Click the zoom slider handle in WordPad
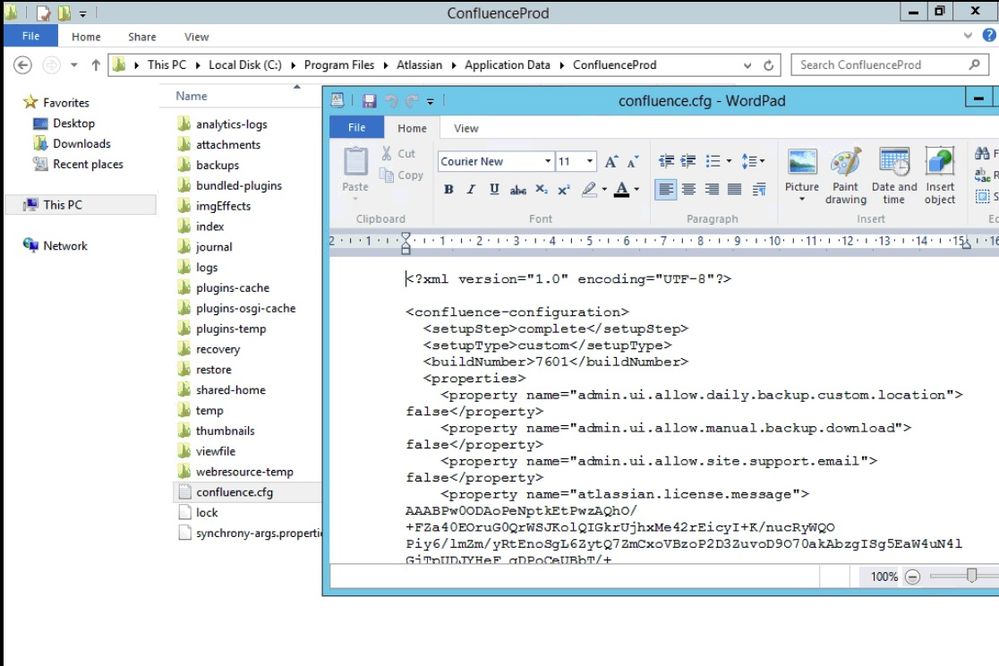 point(971,576)
